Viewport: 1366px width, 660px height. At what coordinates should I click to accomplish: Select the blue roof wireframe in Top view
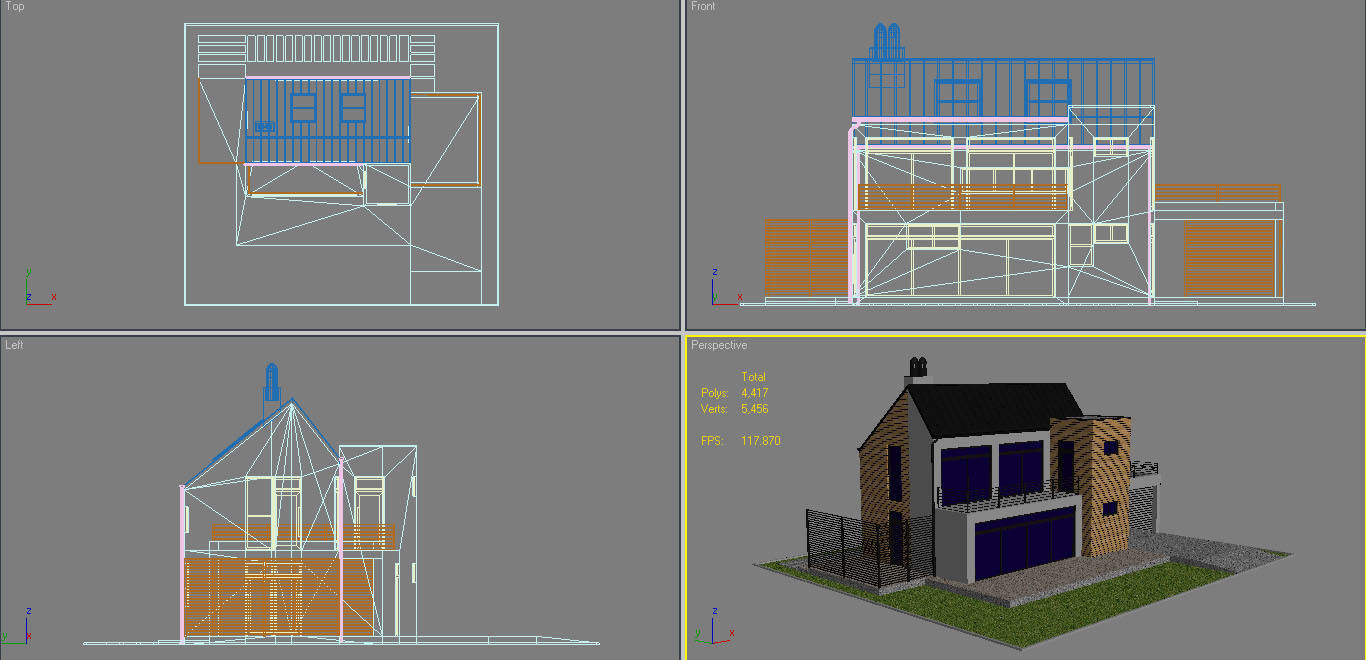pos(327,121)
